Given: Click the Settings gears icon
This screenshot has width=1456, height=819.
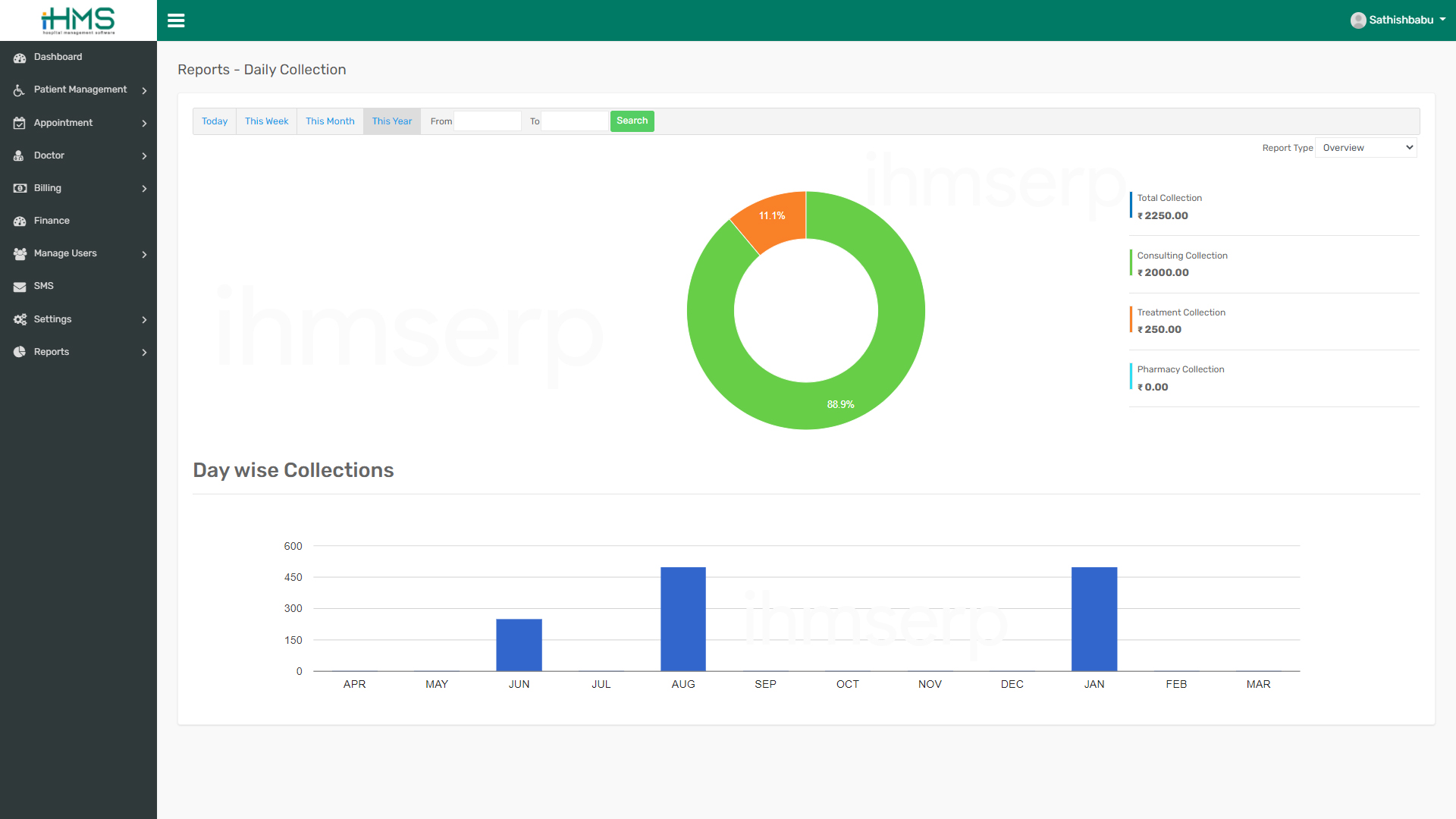Looking at the screenshot, I should [20, 319].
